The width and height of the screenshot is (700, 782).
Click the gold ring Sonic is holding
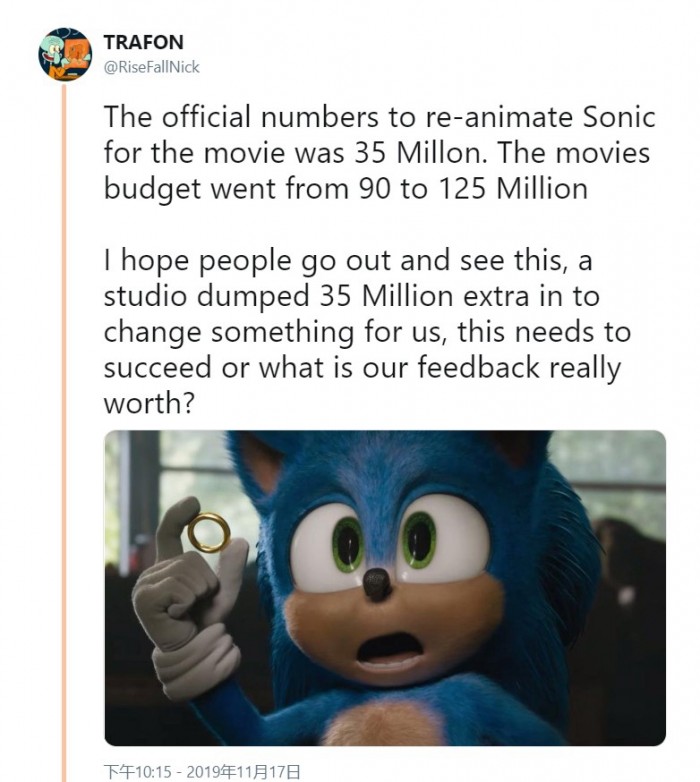(x=208, y=532)
